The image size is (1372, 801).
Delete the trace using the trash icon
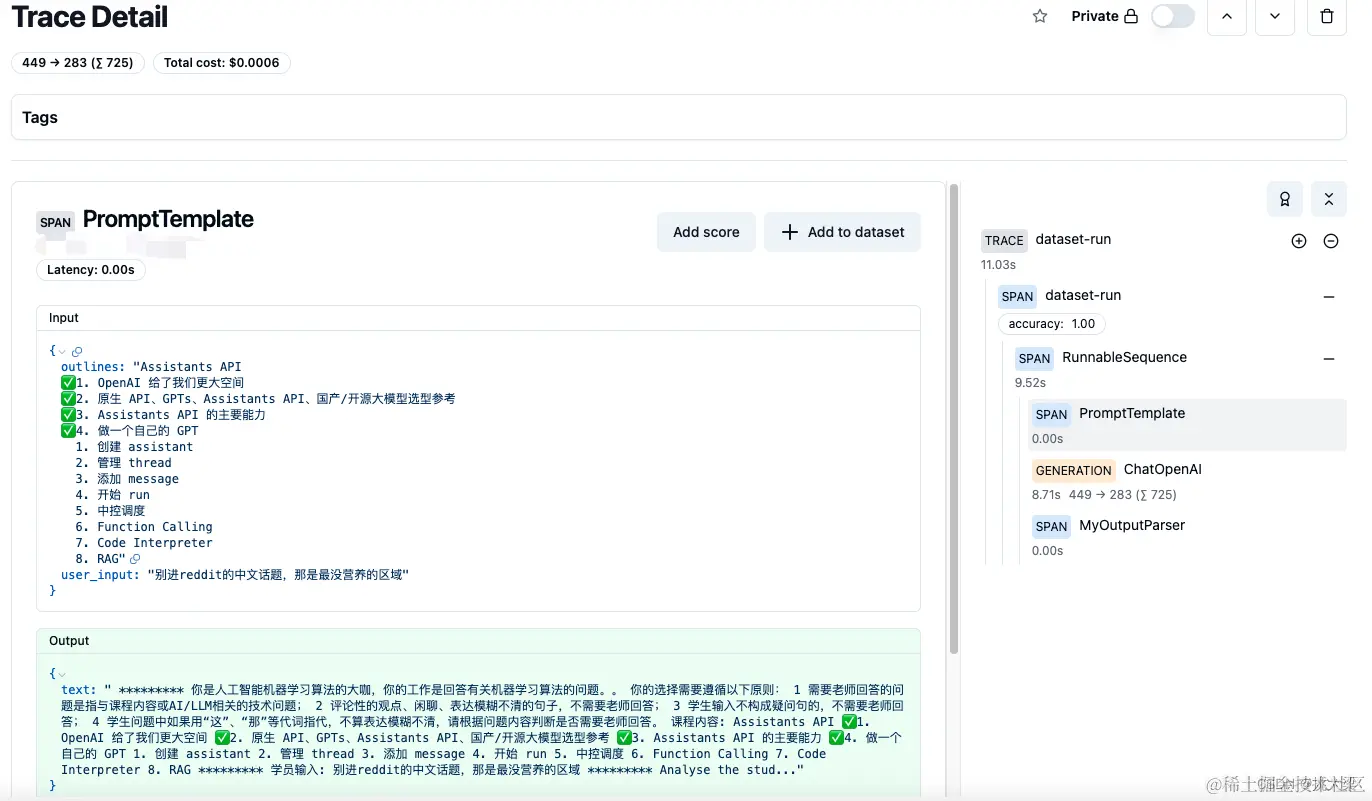pyautogui.click(x=1327, y=16)
